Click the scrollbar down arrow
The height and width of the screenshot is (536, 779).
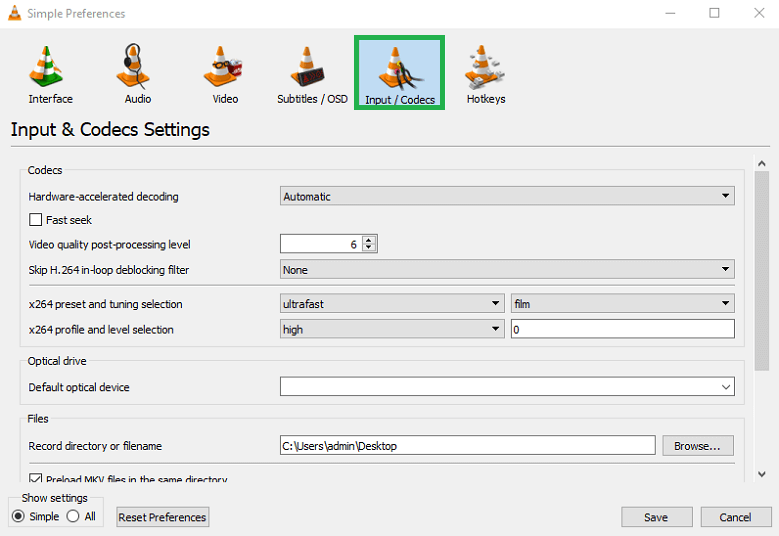coord(762,474)
